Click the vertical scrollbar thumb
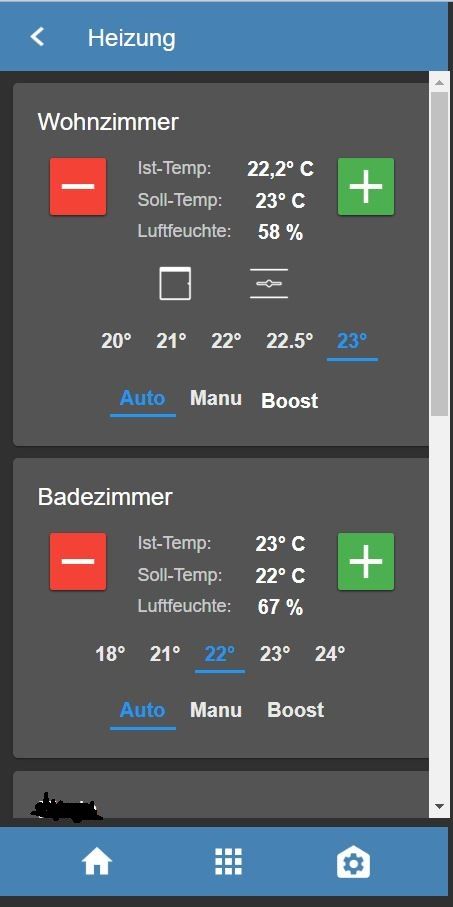This screenshot has width=453, height=907. (x=439, y=253)
